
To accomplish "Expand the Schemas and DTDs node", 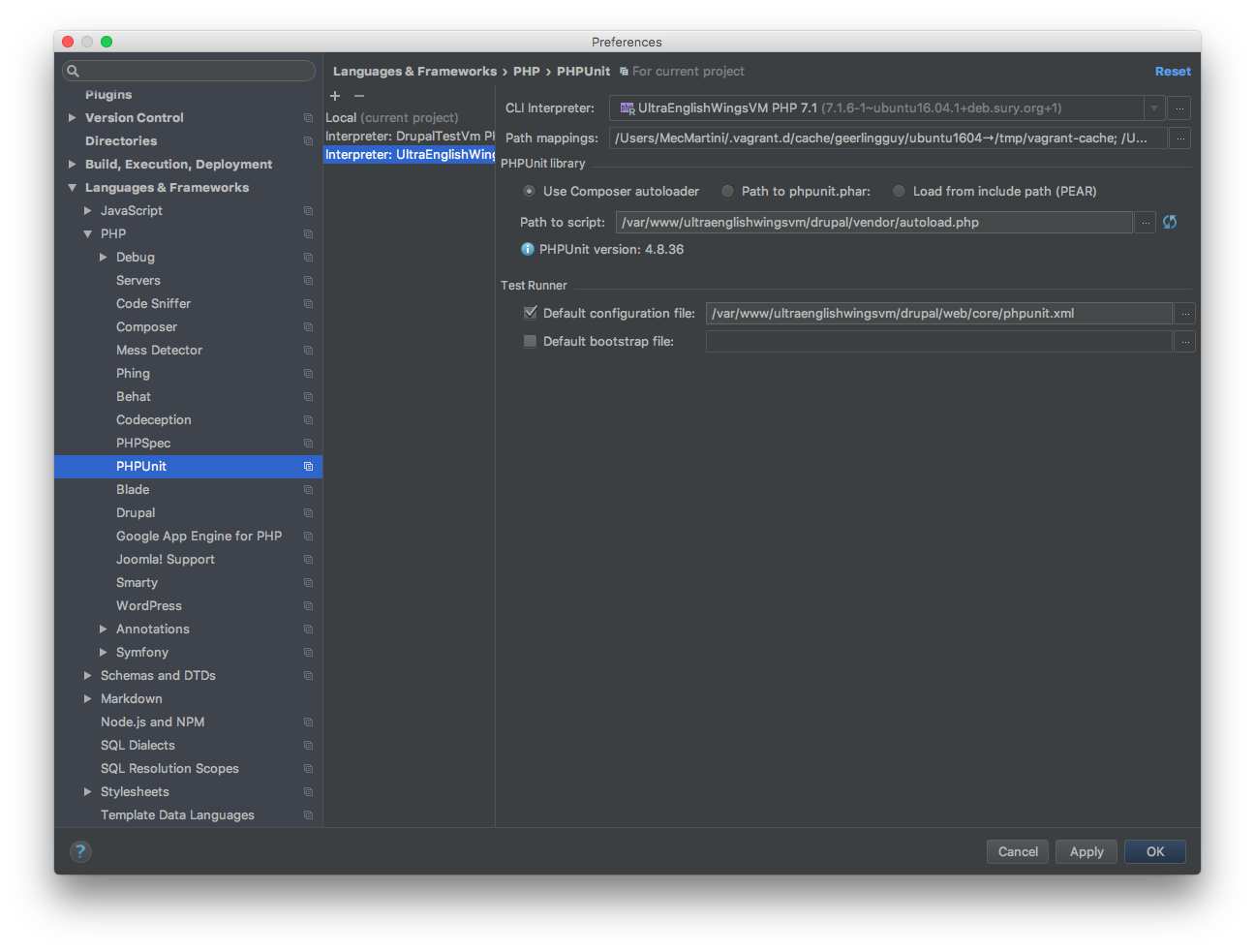I will [87, 676].
